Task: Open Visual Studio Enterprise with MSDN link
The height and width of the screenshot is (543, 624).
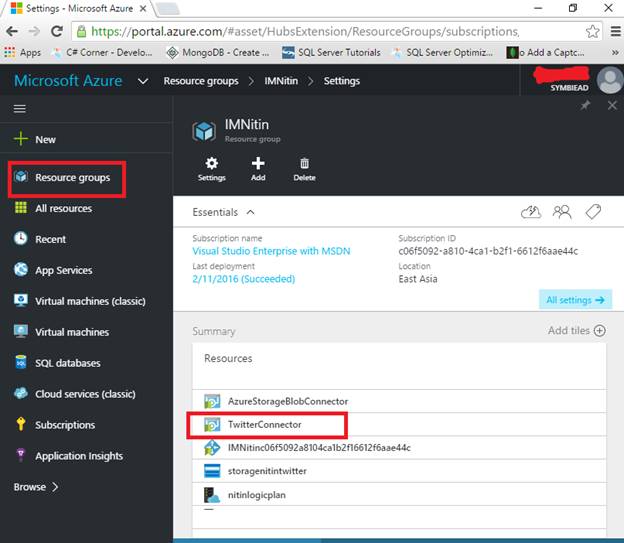Action: pyautogui.click(x=271, y=251)
